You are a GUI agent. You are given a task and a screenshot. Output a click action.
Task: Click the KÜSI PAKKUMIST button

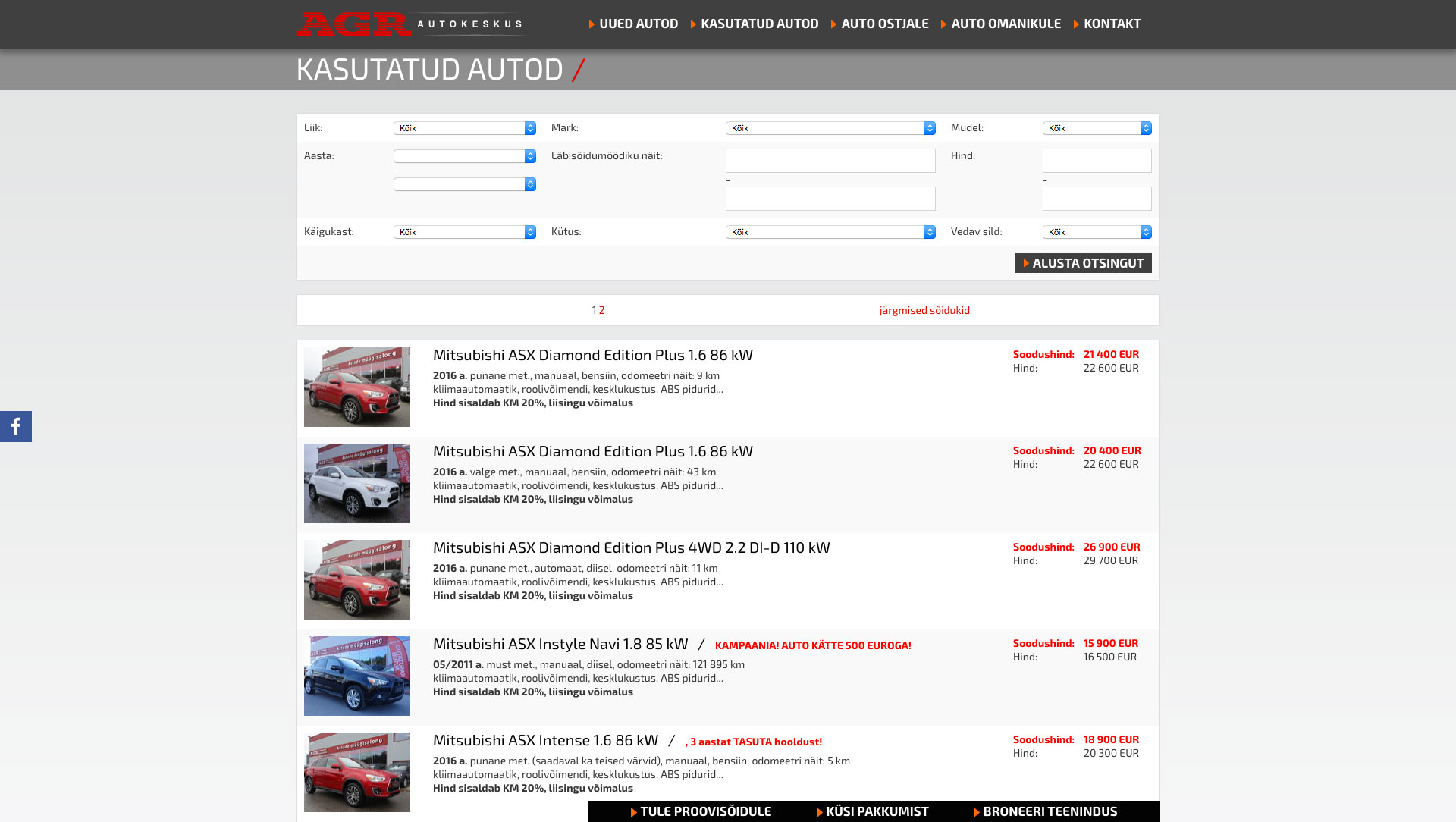coord(872,811)
